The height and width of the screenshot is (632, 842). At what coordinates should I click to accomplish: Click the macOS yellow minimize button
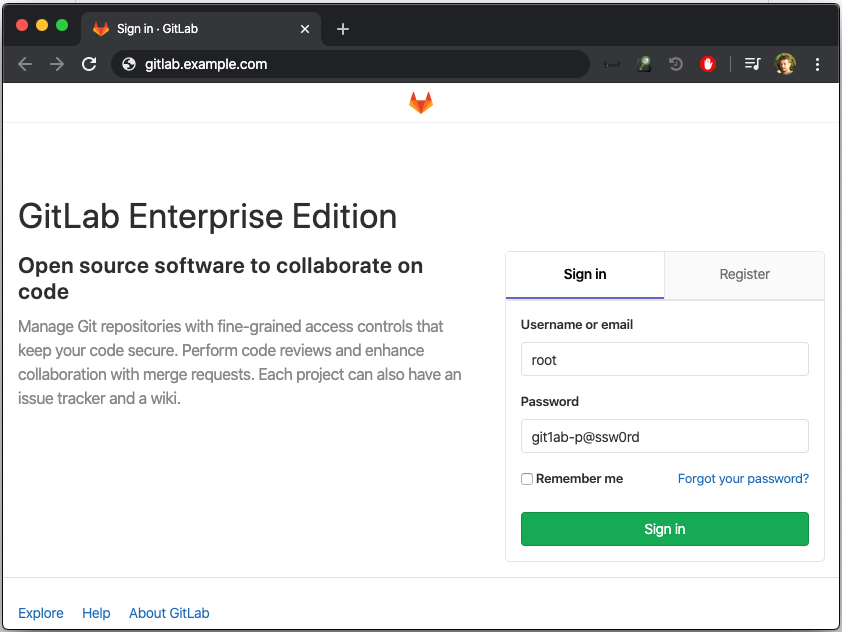(x=42, y=25)
